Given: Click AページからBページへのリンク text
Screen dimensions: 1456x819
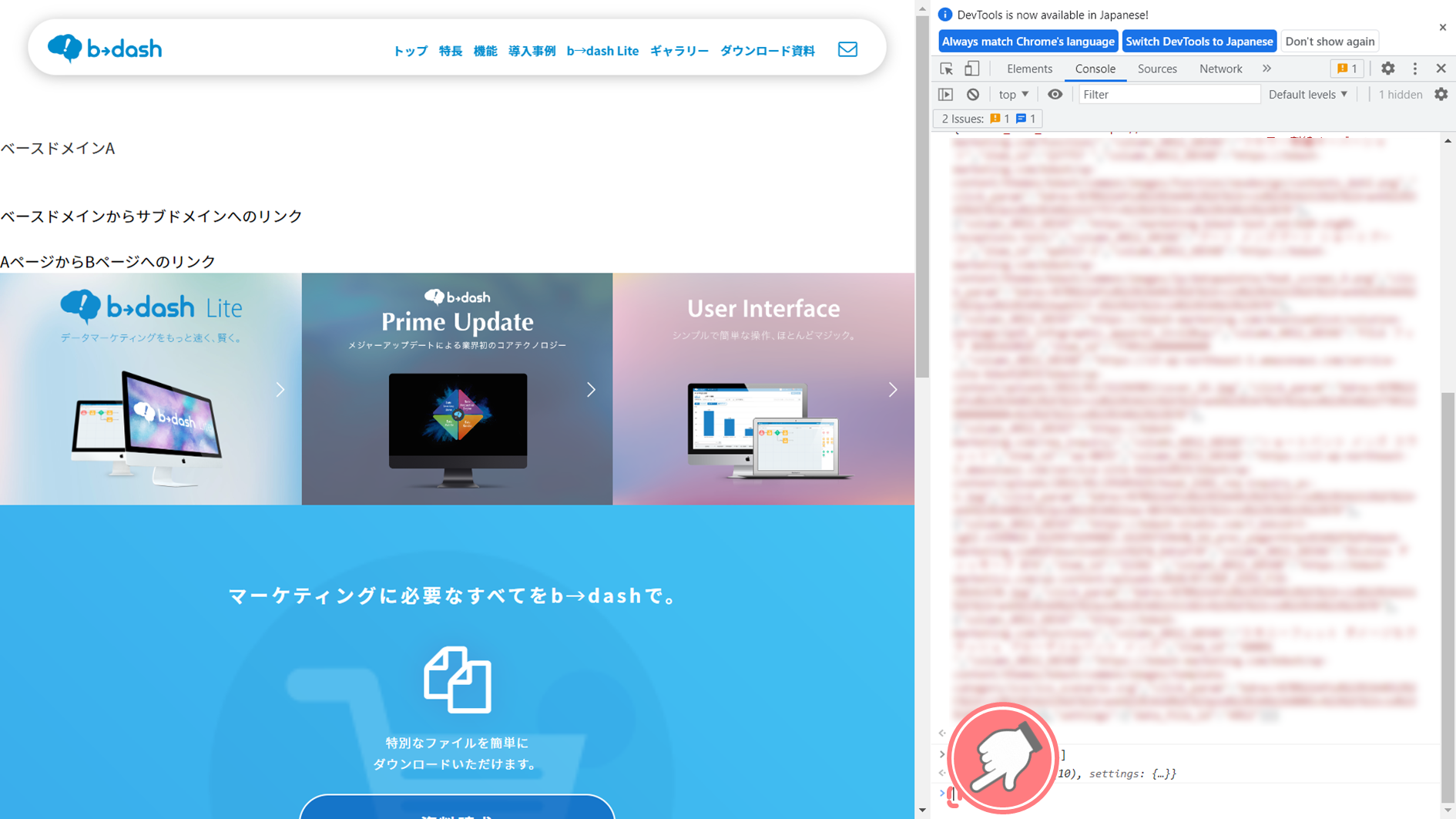Looking at the screenshot, I should point(108,261).
